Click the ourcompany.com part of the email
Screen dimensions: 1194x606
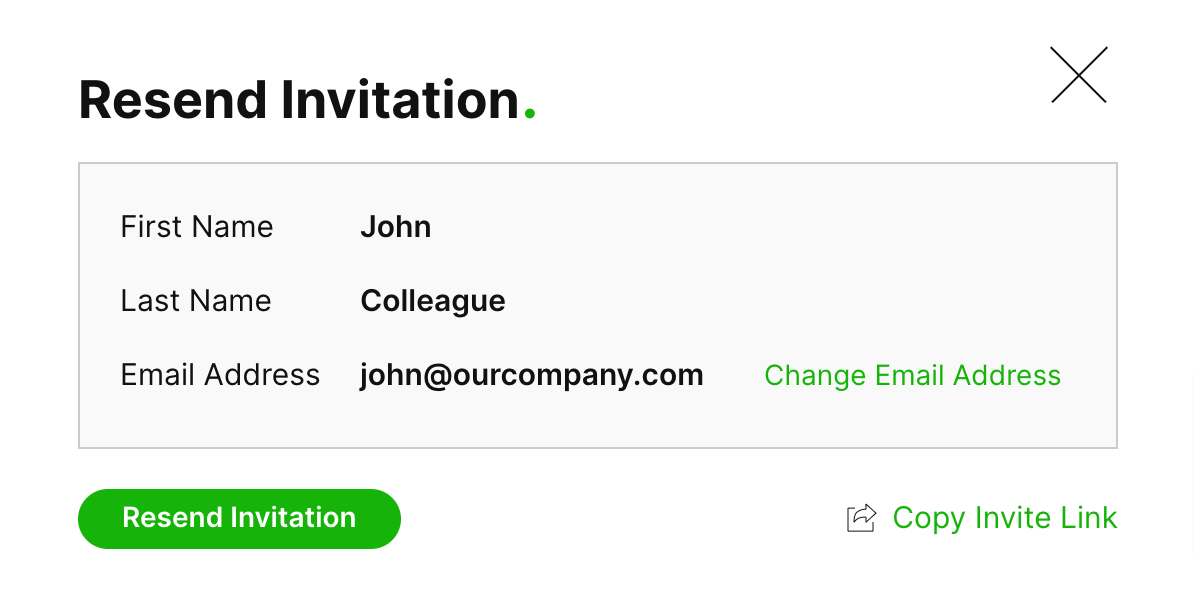[x=578, y=376]
